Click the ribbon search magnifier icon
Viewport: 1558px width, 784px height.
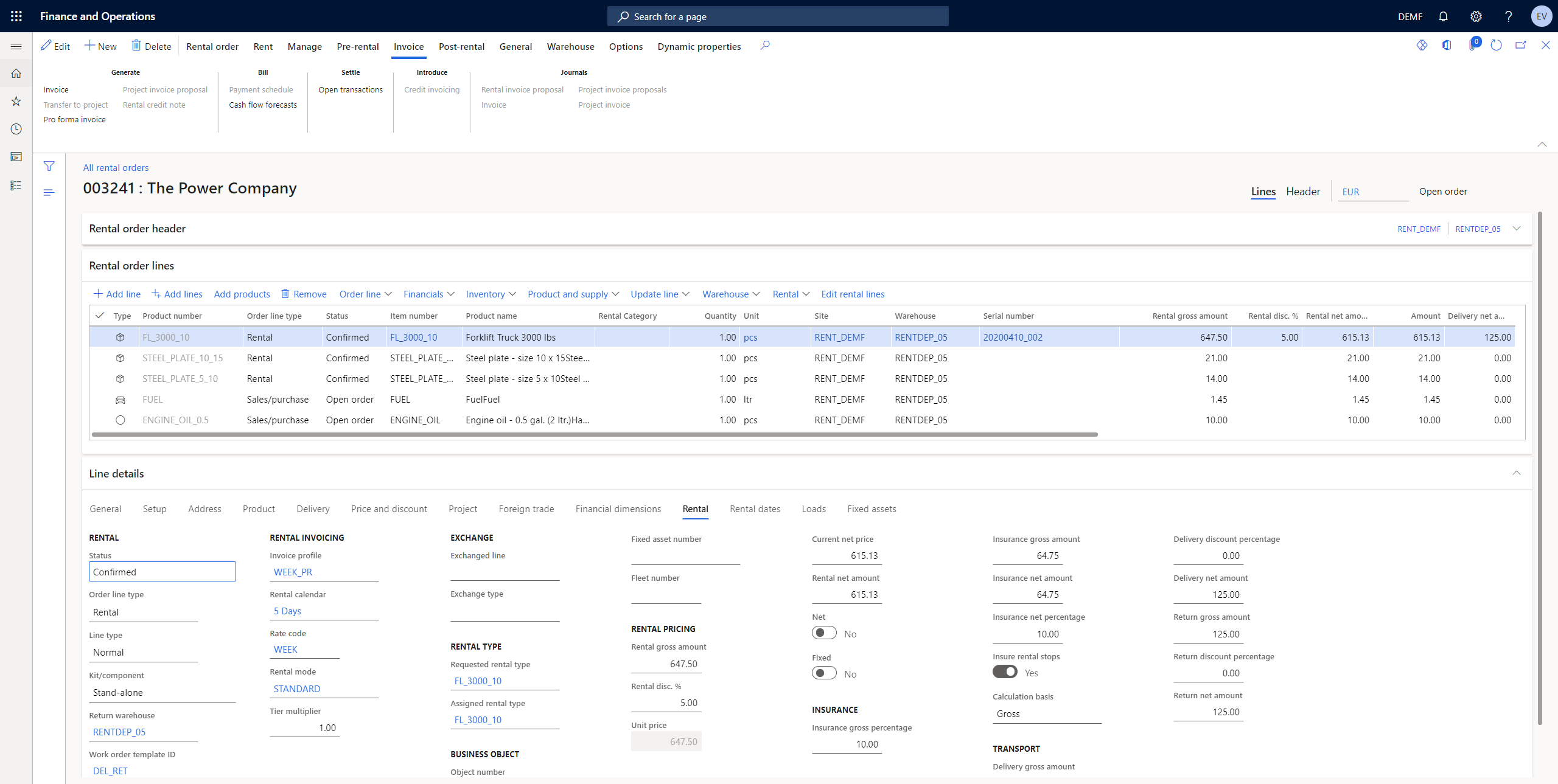(x=765, y=46)
